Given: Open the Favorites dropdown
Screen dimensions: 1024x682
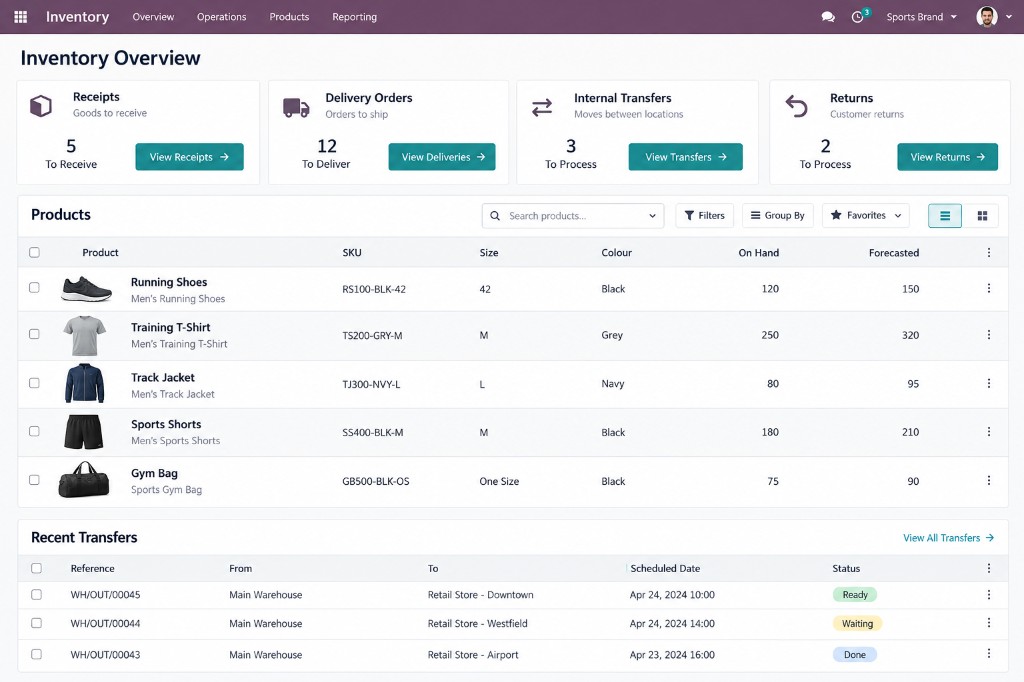Looking at the screenshot, I should (866, 216).
